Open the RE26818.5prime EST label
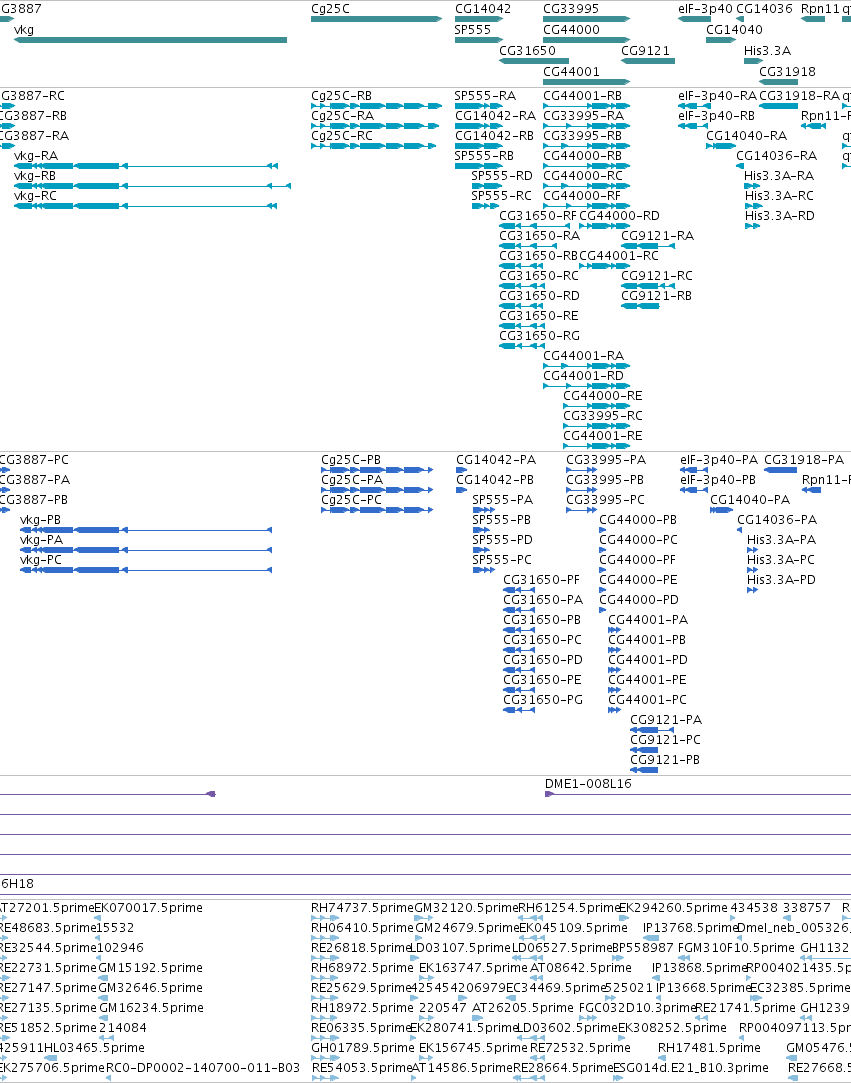Screen dimensions: 851x1083 tap(361, 948)
